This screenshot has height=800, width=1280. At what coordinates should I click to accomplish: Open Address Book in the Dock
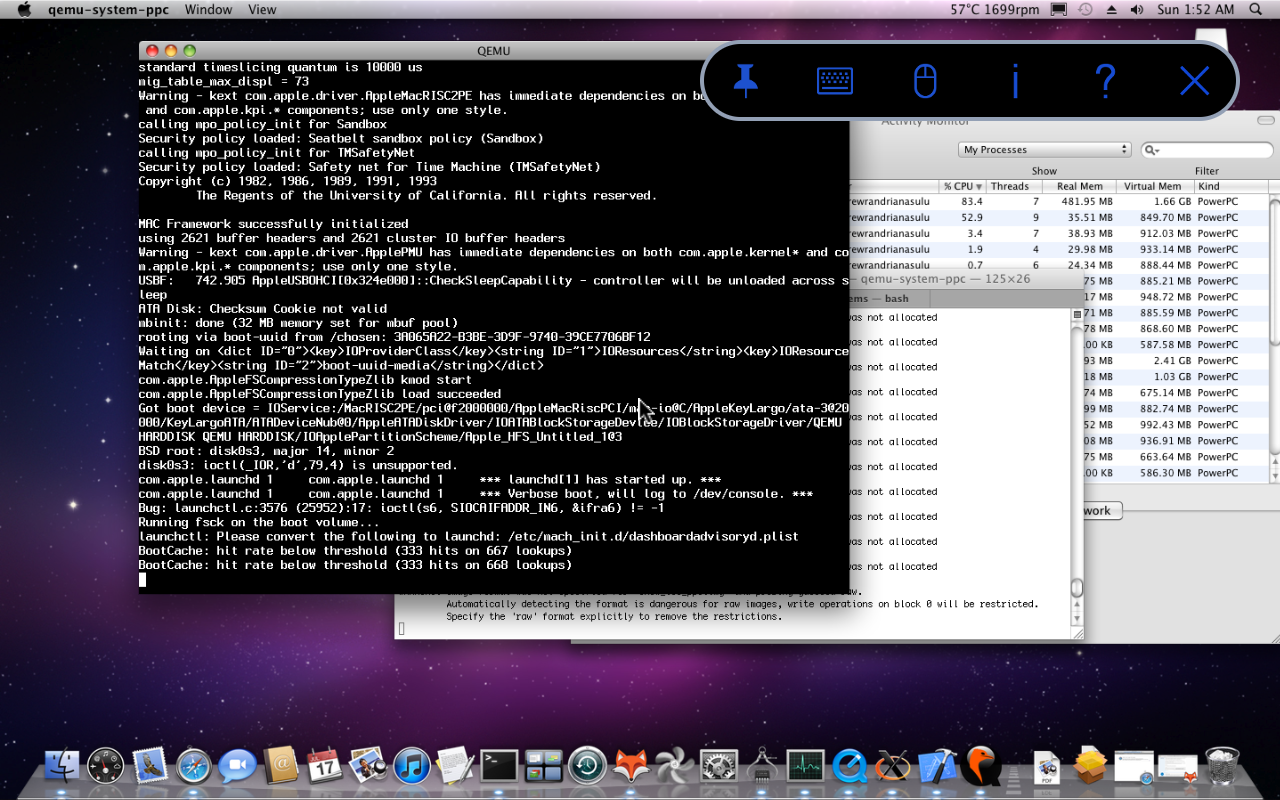click(x=281, y=766)
